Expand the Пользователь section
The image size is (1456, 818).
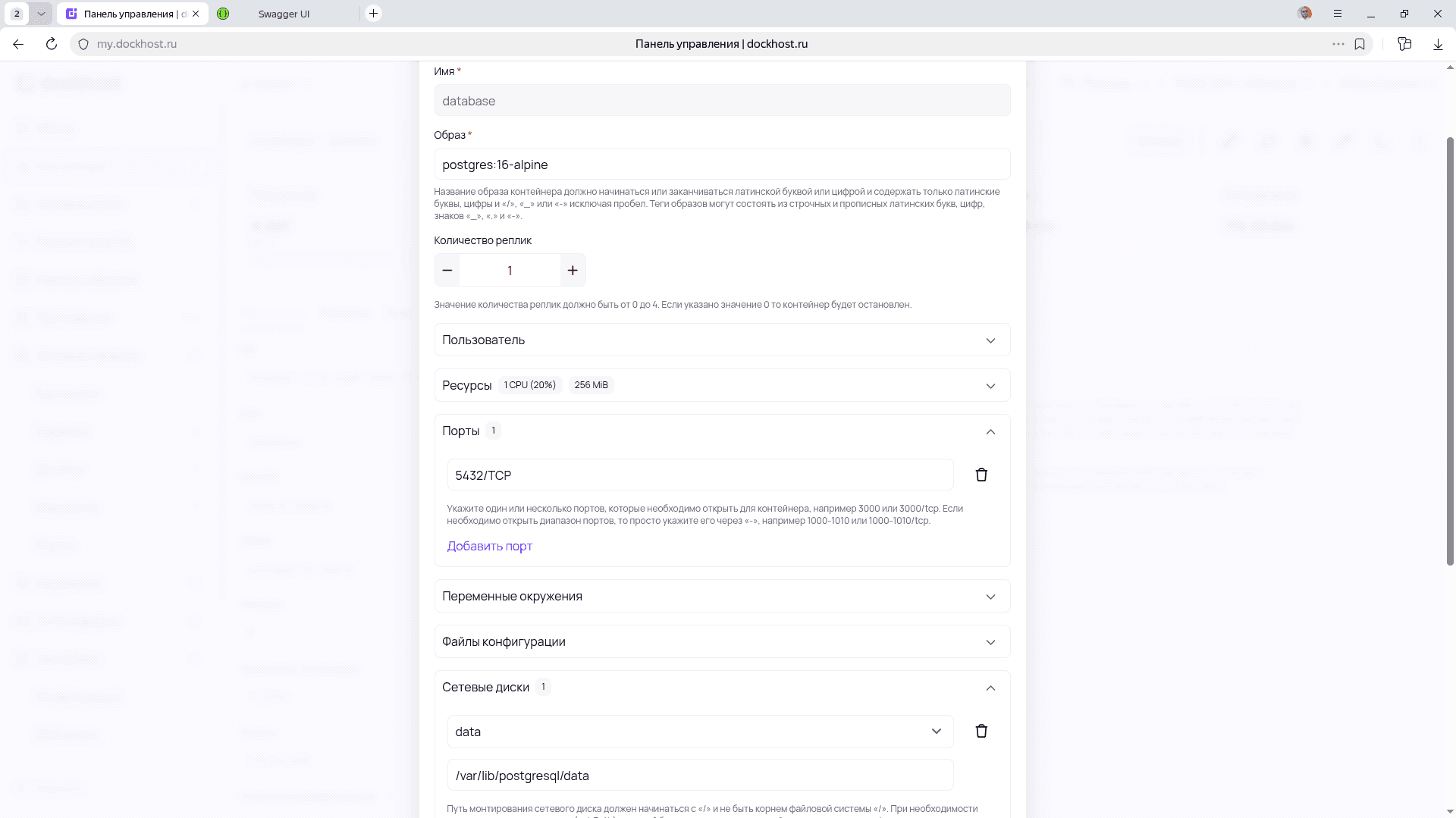click(722, 340)
